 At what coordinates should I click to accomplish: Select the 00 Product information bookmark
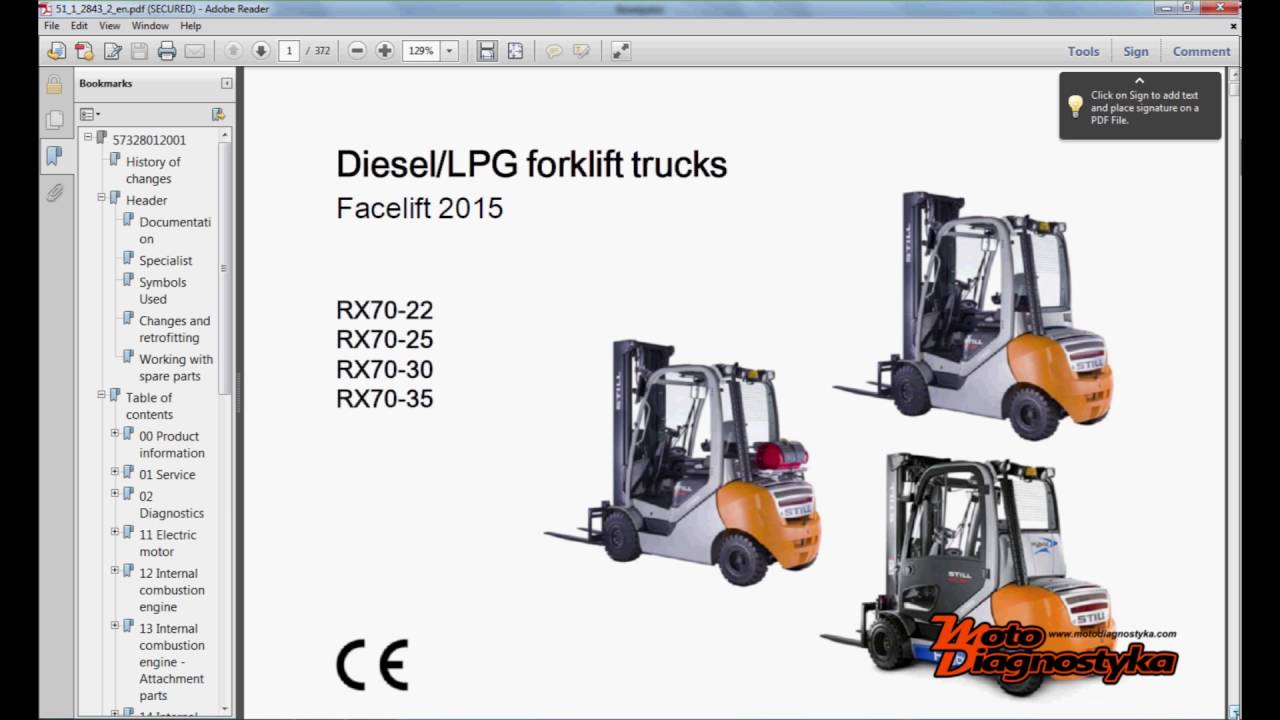(172, 444)
